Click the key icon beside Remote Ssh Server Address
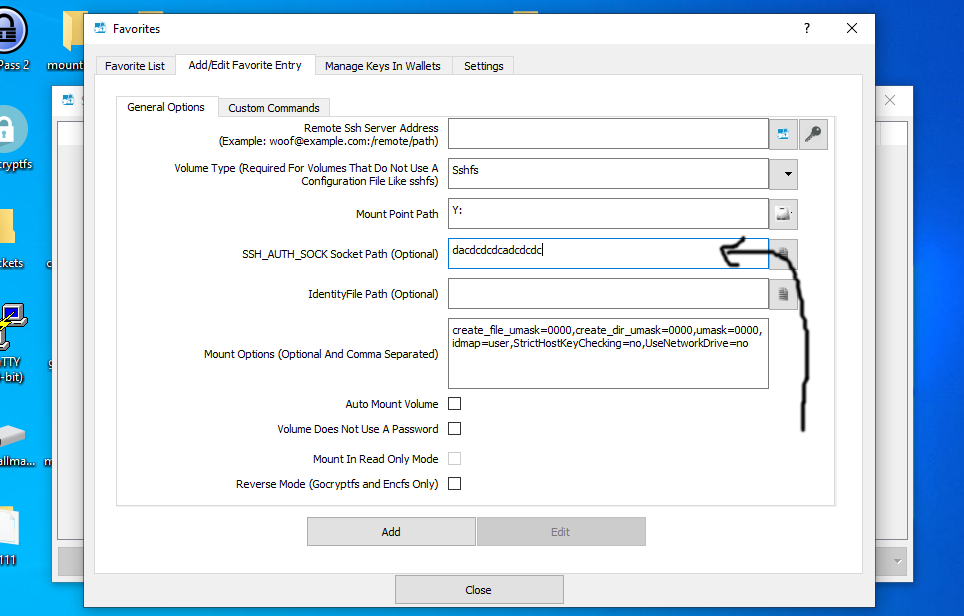The width and height of the screenshot is (964, 616). (813, 133)
